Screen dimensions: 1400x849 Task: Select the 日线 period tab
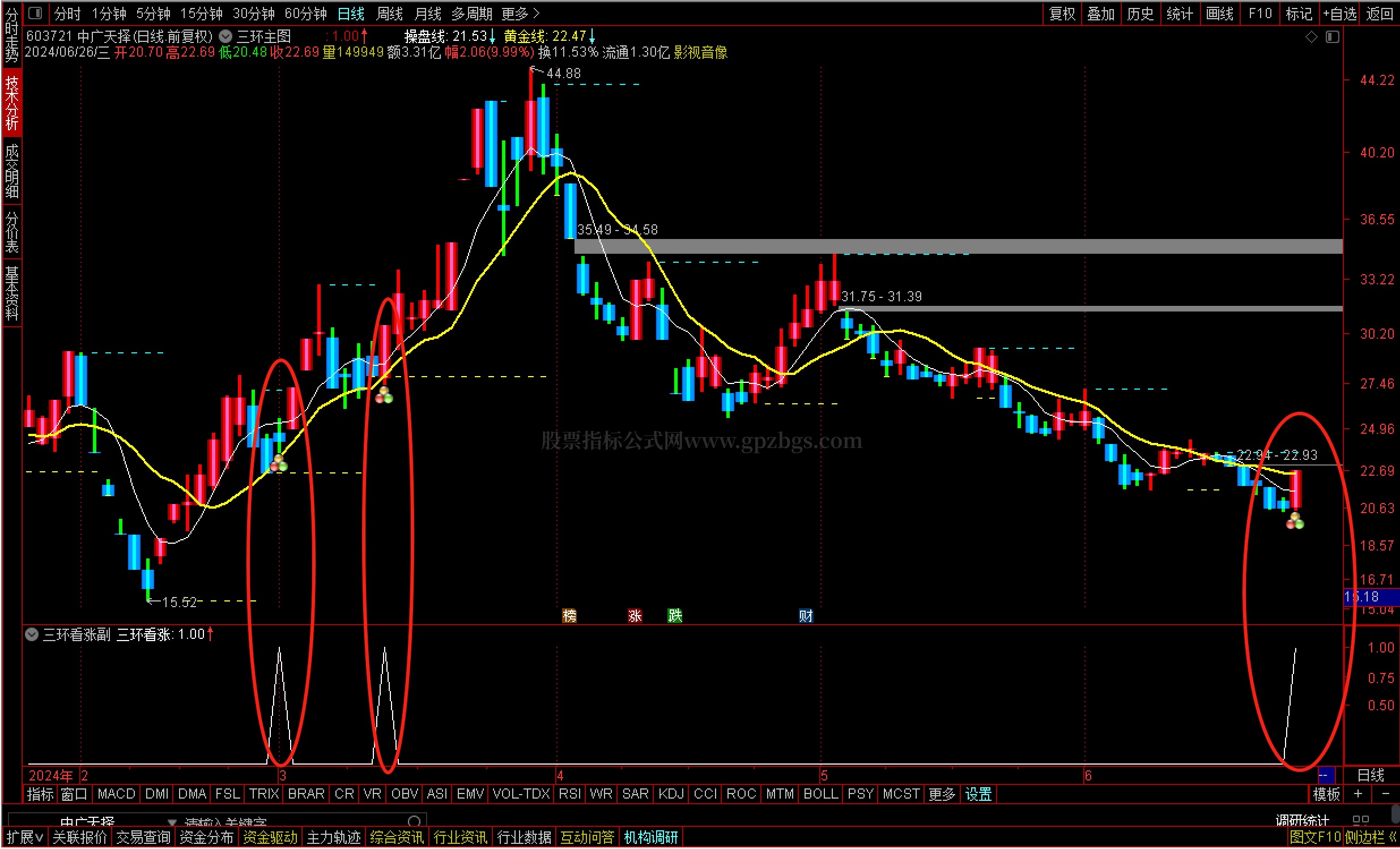click(x=351, y=13)
